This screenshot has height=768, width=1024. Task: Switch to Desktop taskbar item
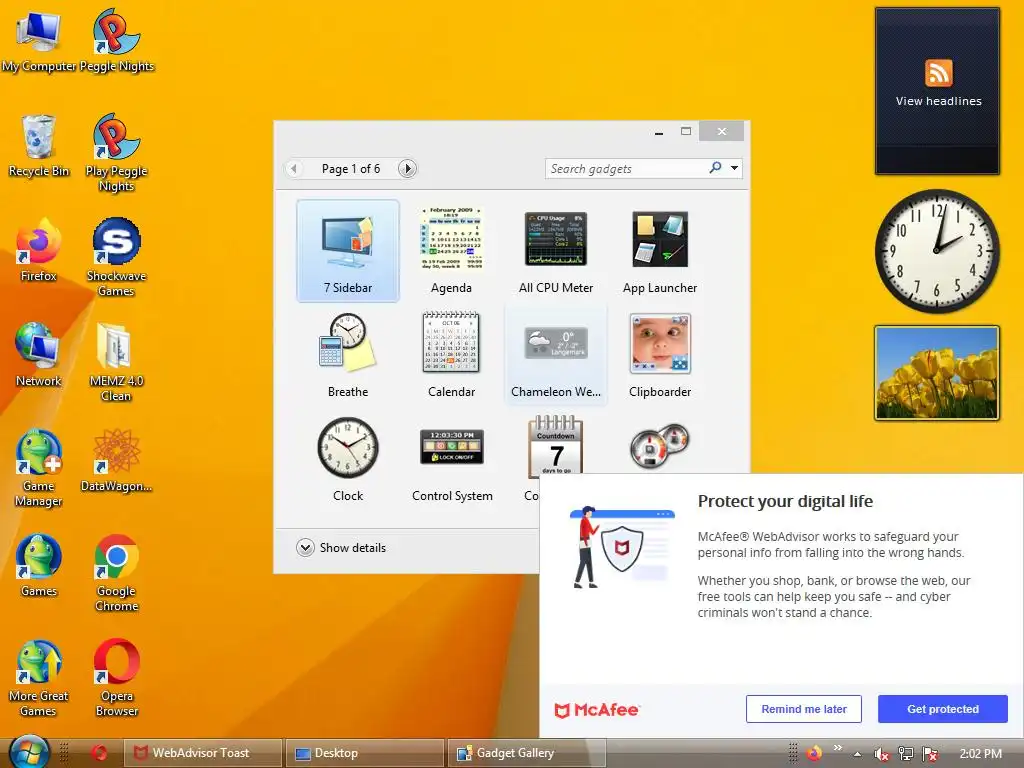click(364, 753)
